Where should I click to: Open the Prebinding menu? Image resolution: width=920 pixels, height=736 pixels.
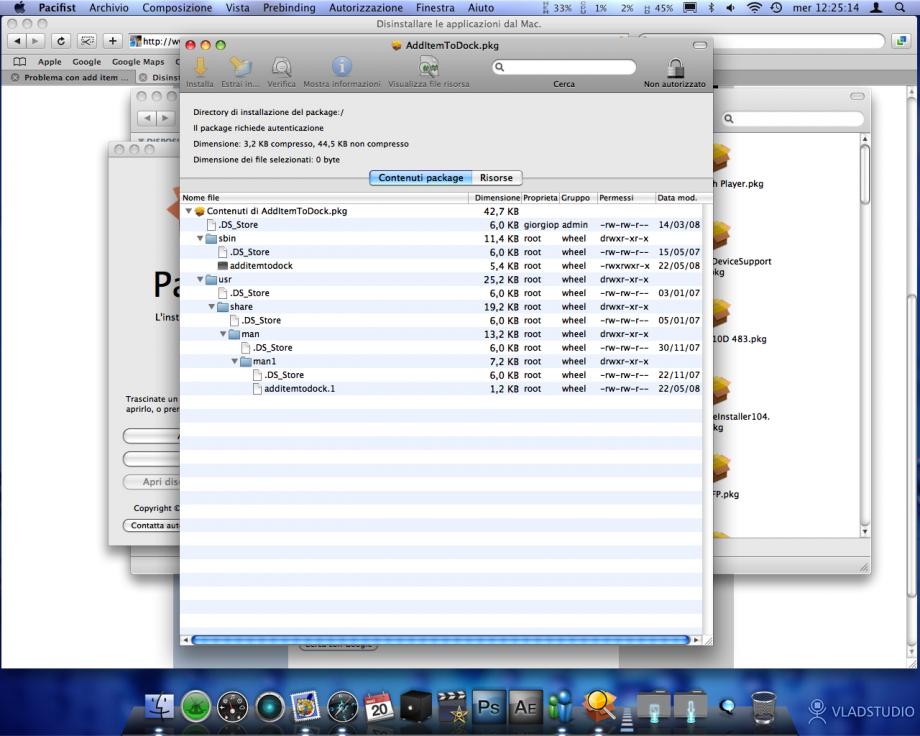(289, 8)
